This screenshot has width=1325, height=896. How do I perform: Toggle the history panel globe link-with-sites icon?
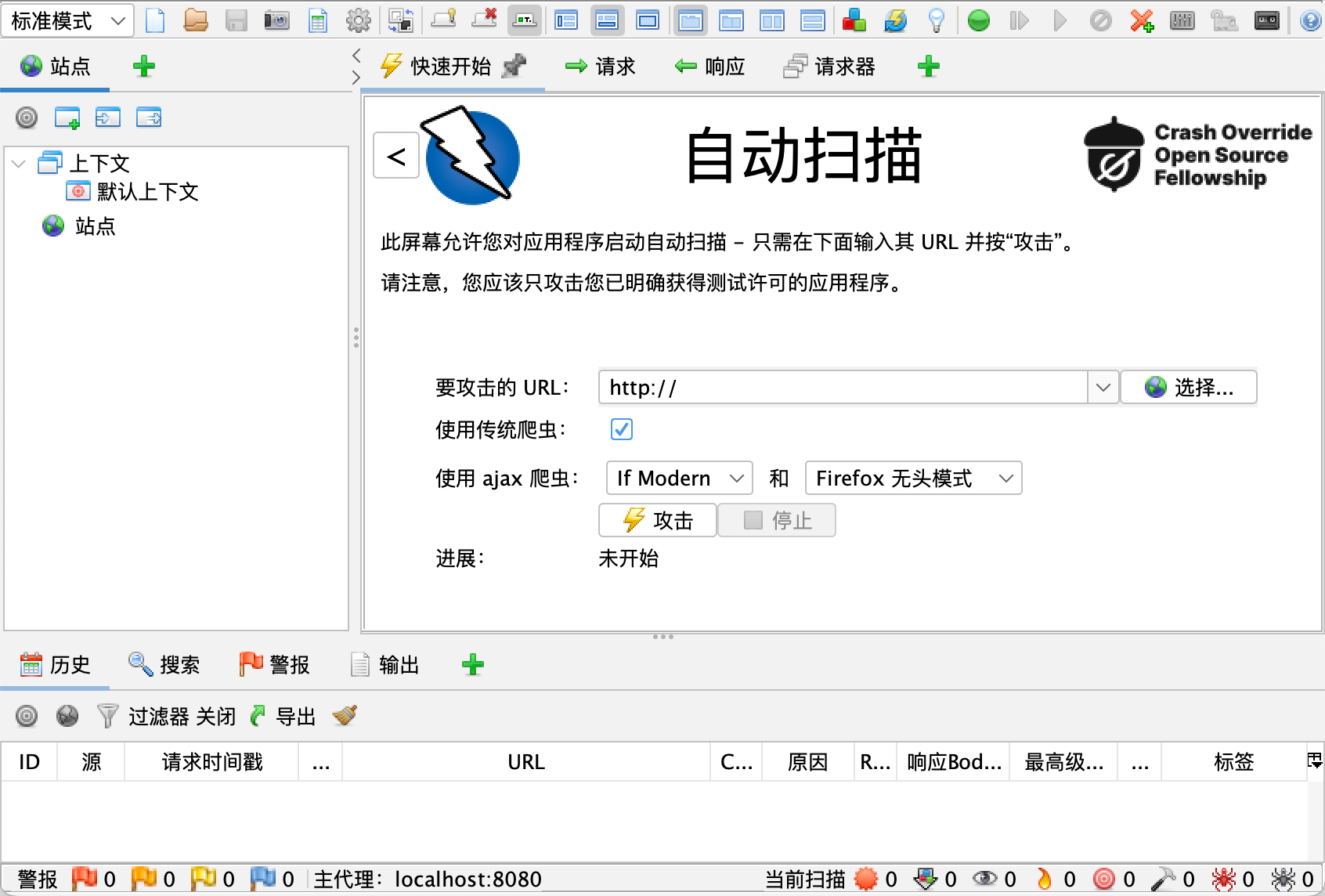(67, 716)
